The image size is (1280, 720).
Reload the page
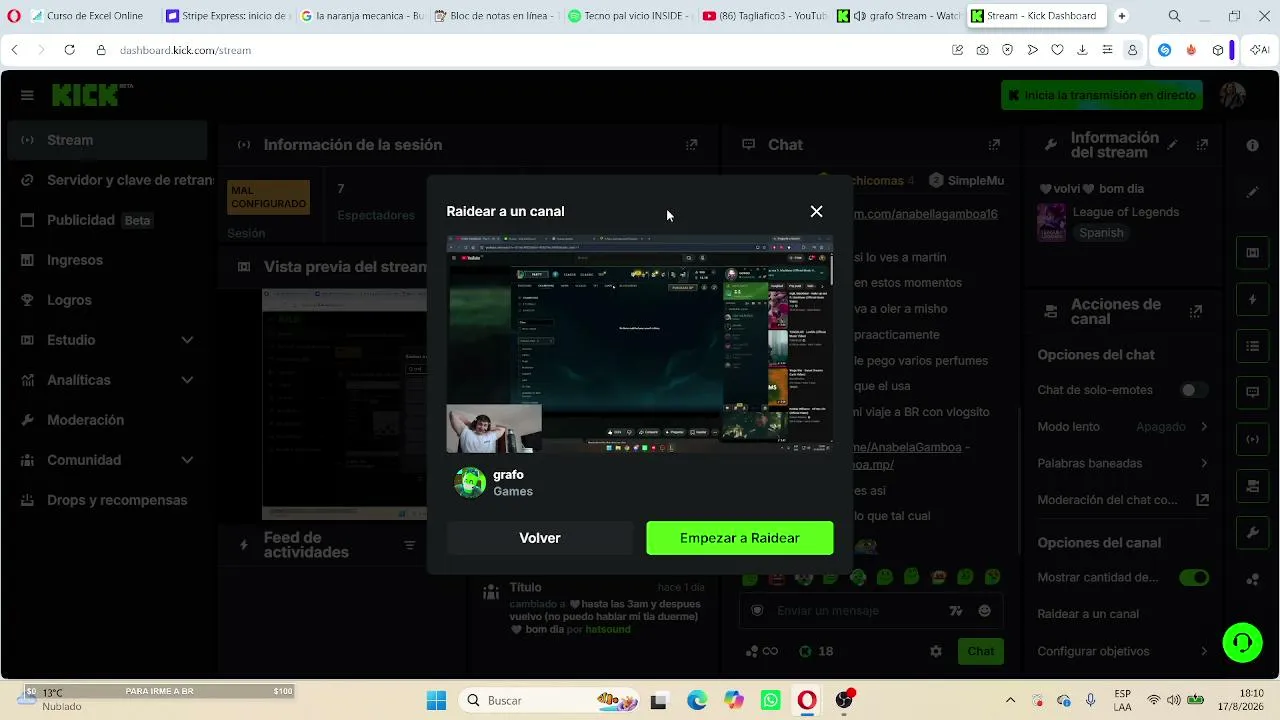pos(69,50)
